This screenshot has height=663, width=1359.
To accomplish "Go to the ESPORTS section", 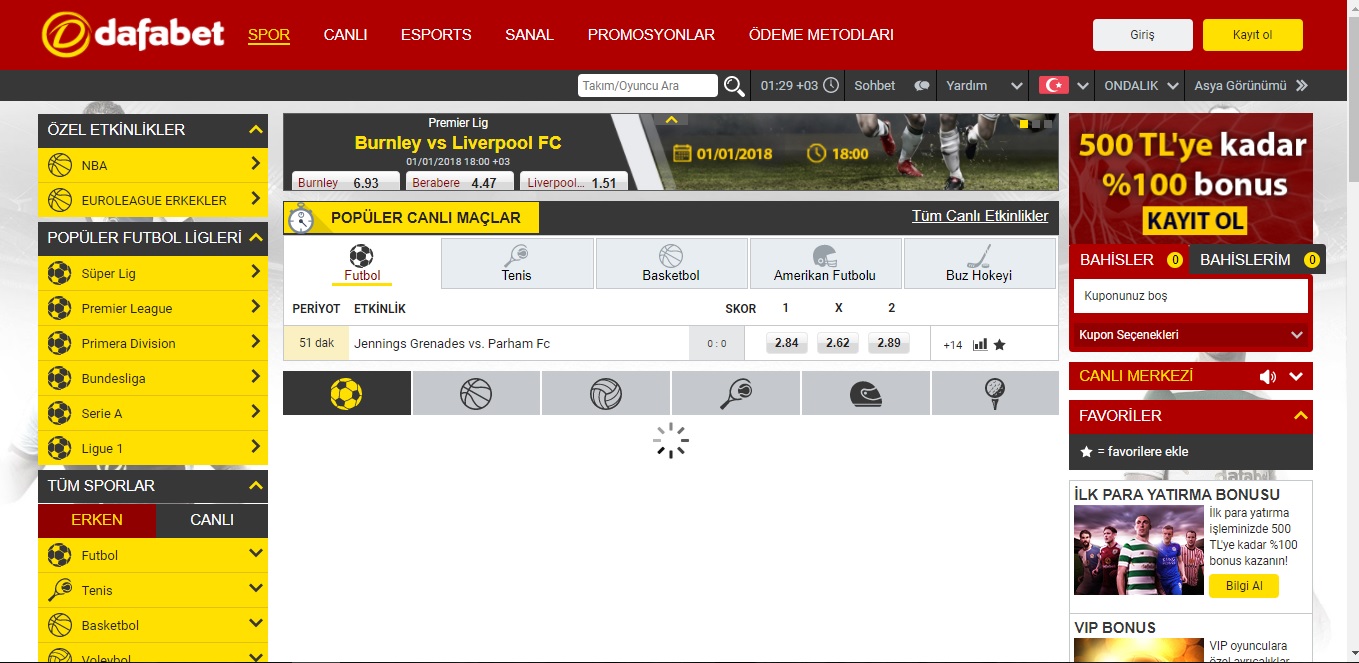I will [x=436, y=35].
